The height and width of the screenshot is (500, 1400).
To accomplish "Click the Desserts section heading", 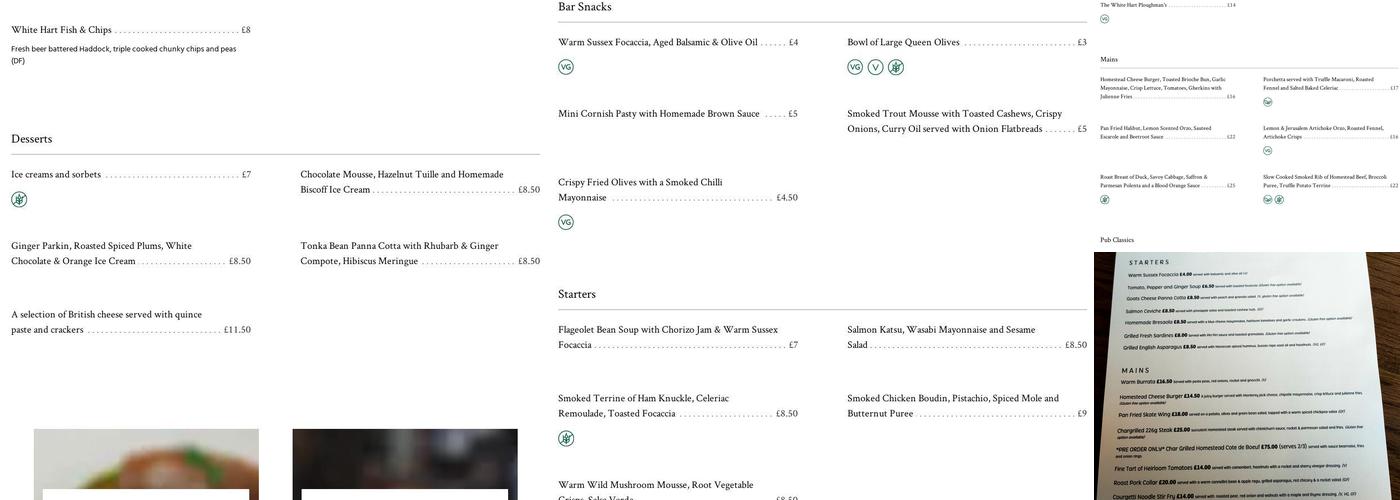I will pyautogui.click(x=32, y=139).
